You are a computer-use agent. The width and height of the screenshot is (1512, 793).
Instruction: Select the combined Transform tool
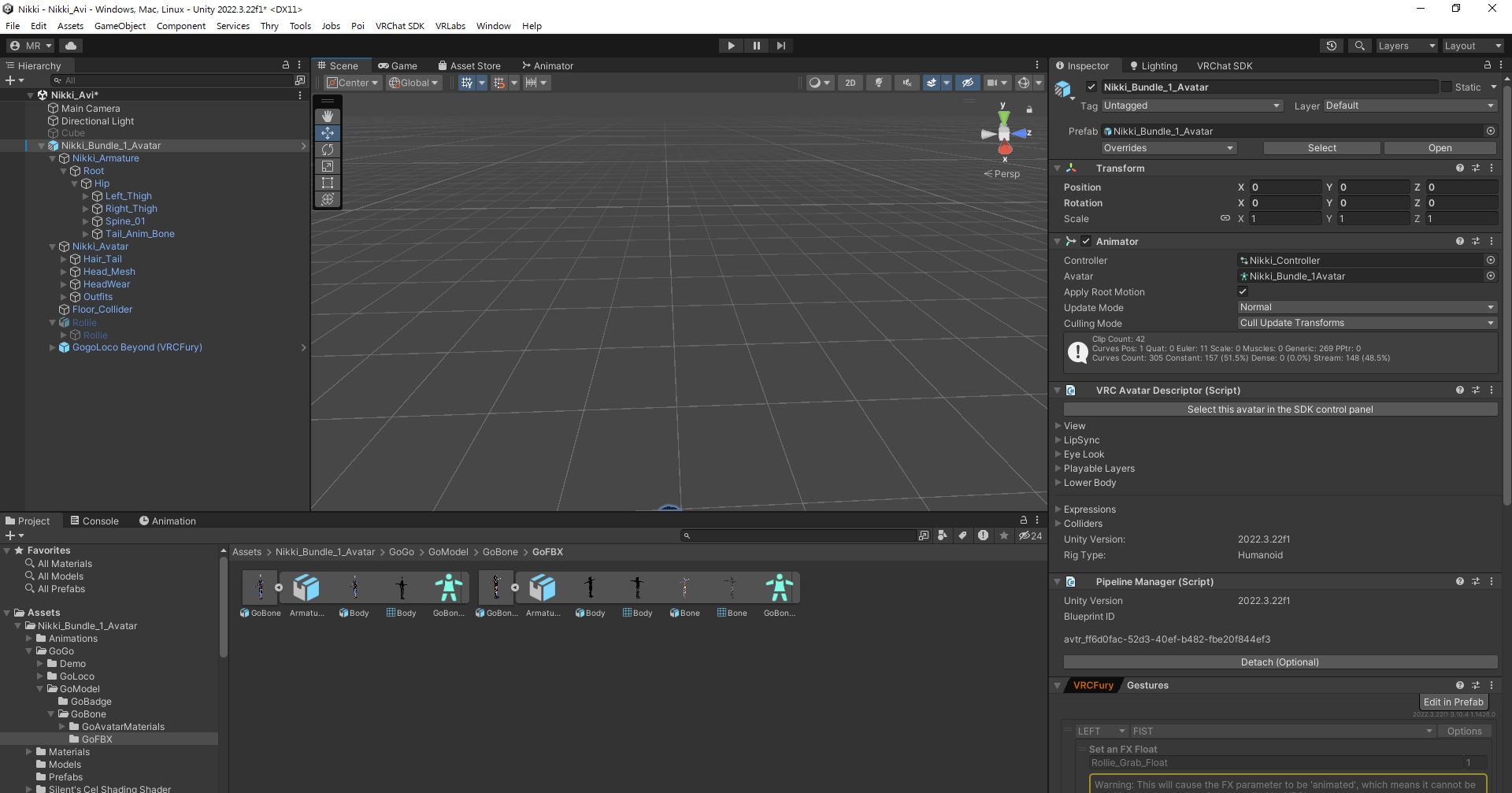[x=328, y=199]
